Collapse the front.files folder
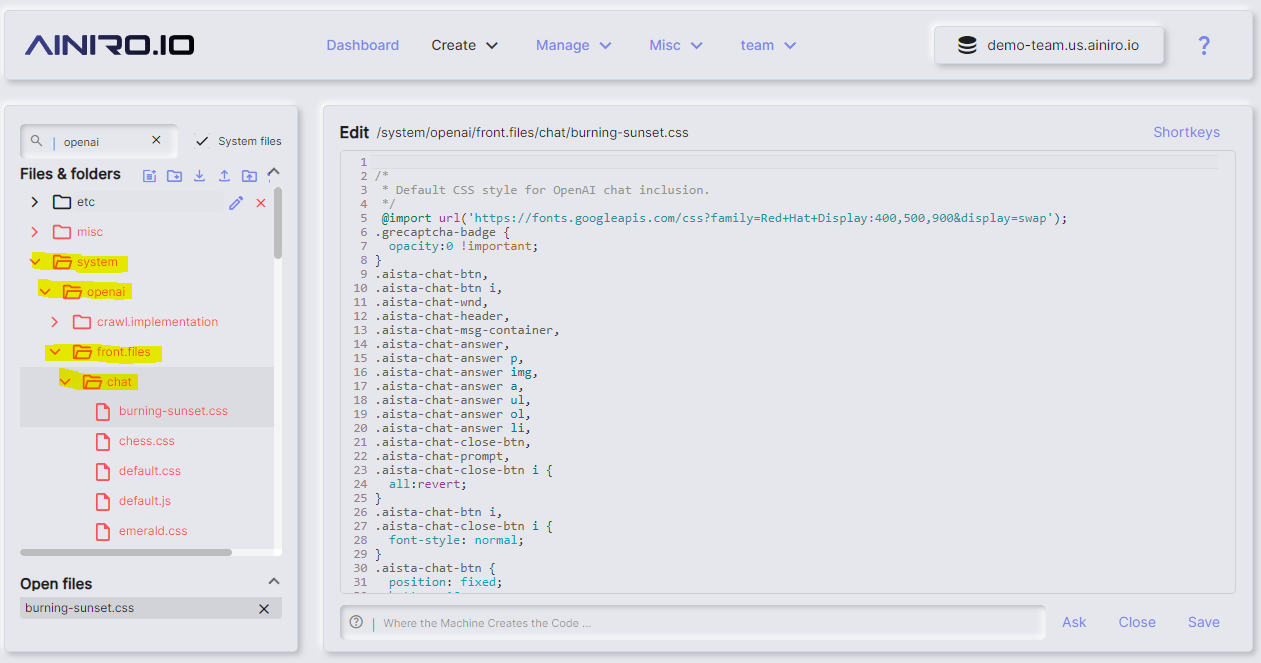This screenshot has width=1261, height=663. [x=54, y=352]
